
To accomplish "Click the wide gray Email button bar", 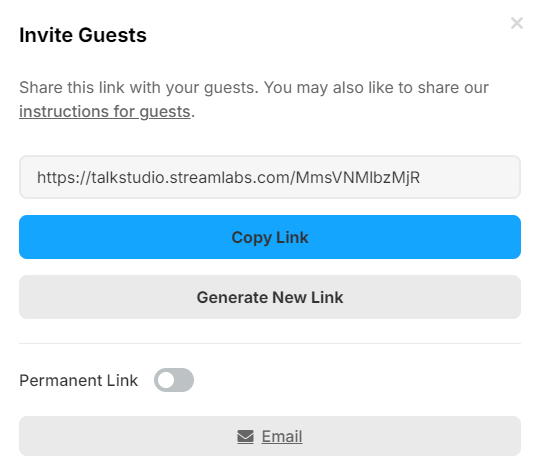I will pyautogui.click(x=270, y=436).
